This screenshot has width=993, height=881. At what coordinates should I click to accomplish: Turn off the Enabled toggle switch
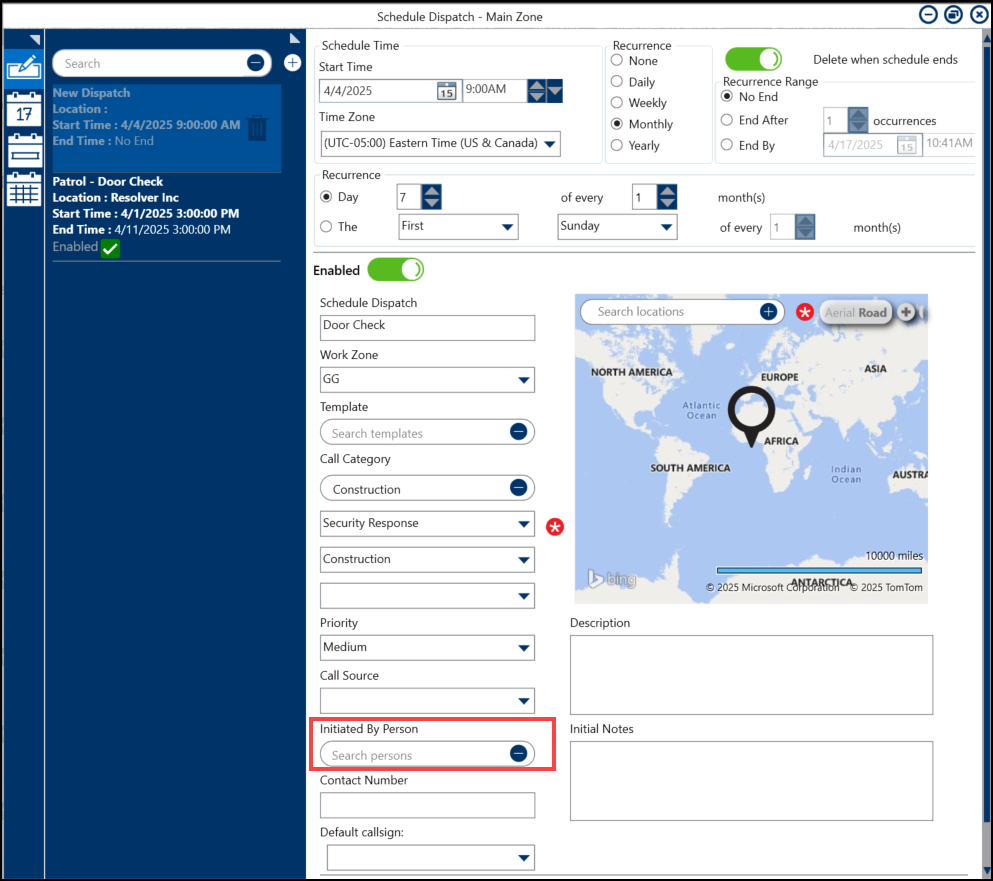pos(396,270)
